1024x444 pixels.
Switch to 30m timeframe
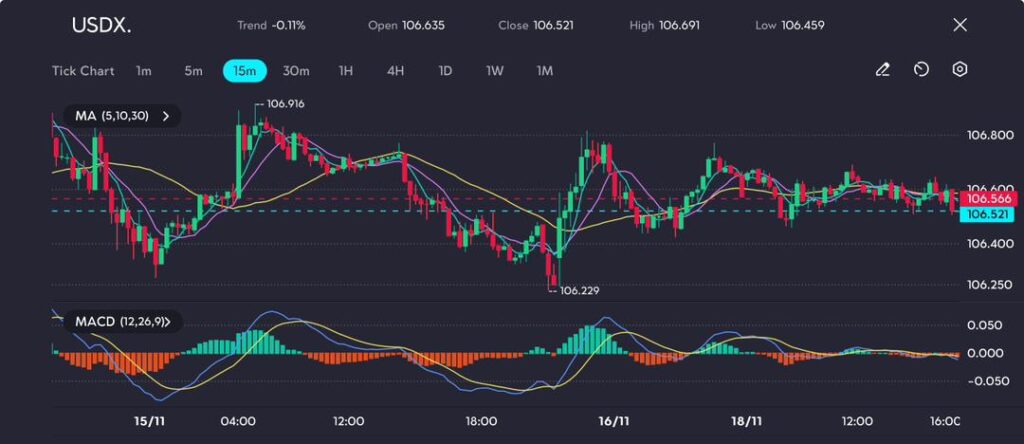tap(296, 71)
